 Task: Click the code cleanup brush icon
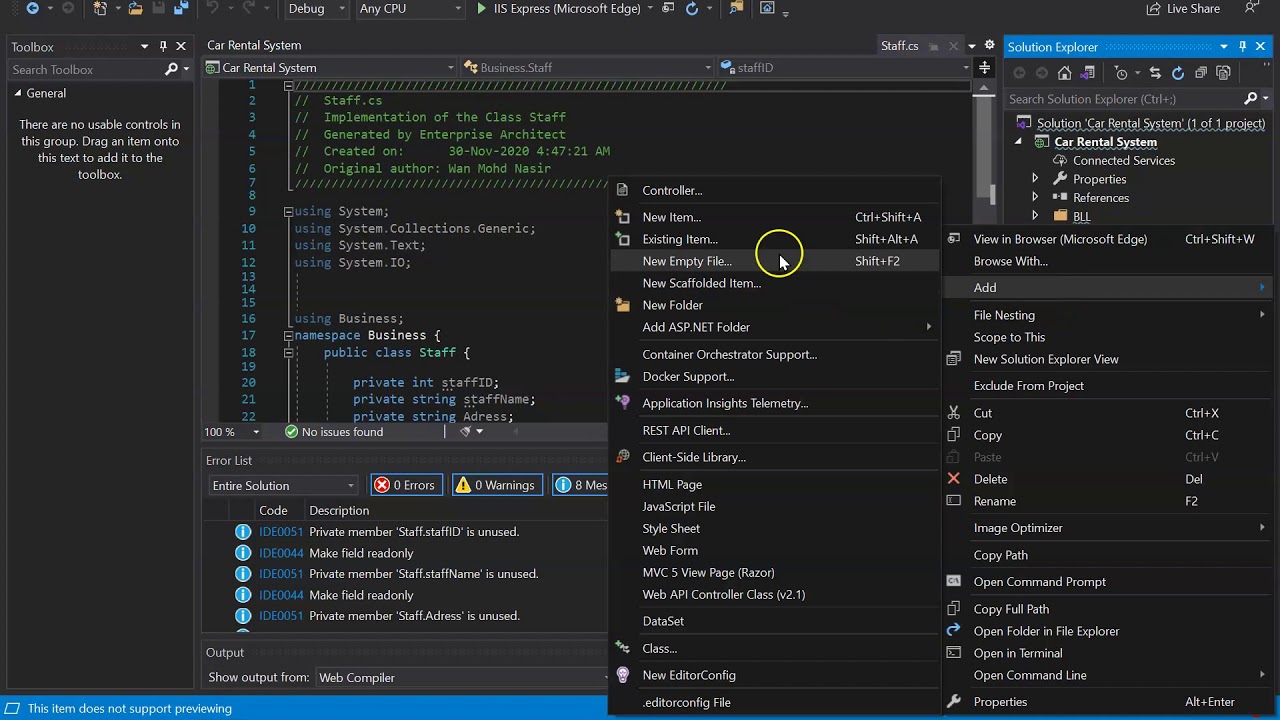[x=466, y=432]
